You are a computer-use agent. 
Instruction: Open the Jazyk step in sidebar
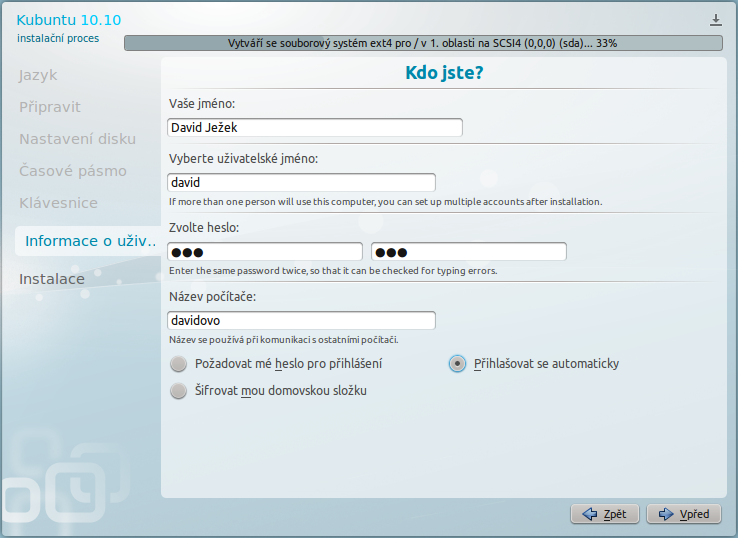pyautogui.click(x=38, y=75)
